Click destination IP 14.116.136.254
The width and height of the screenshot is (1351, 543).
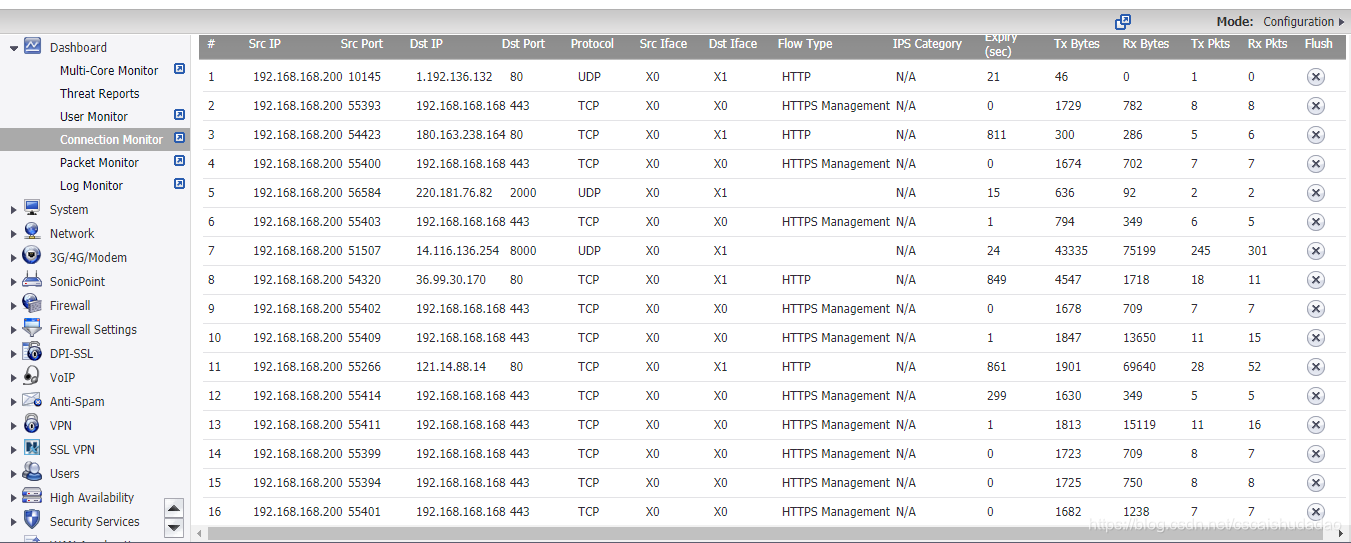click(457, 251)
